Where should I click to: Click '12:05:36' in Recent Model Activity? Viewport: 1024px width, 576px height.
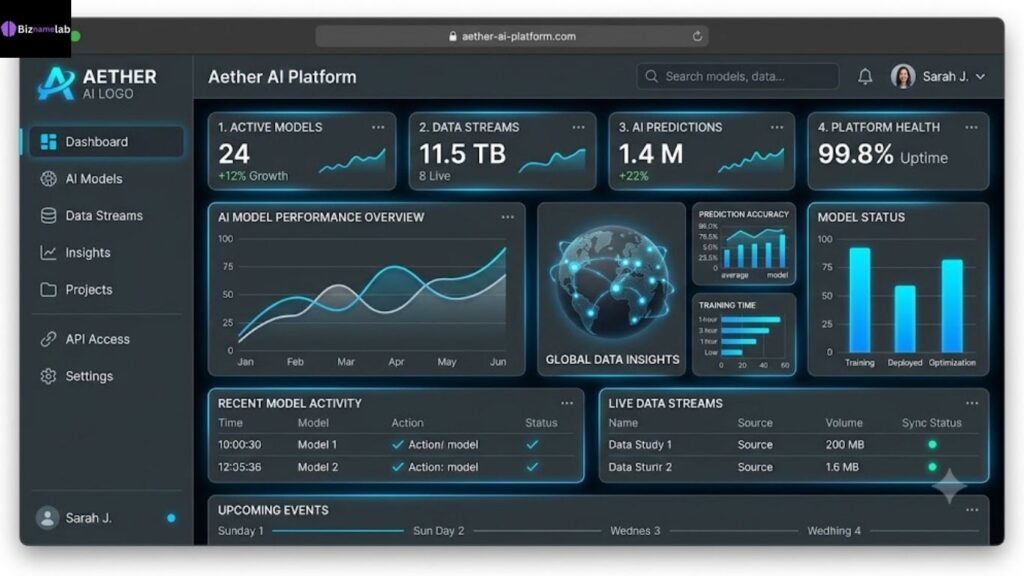pyautogui.click(x=240, y=467)
